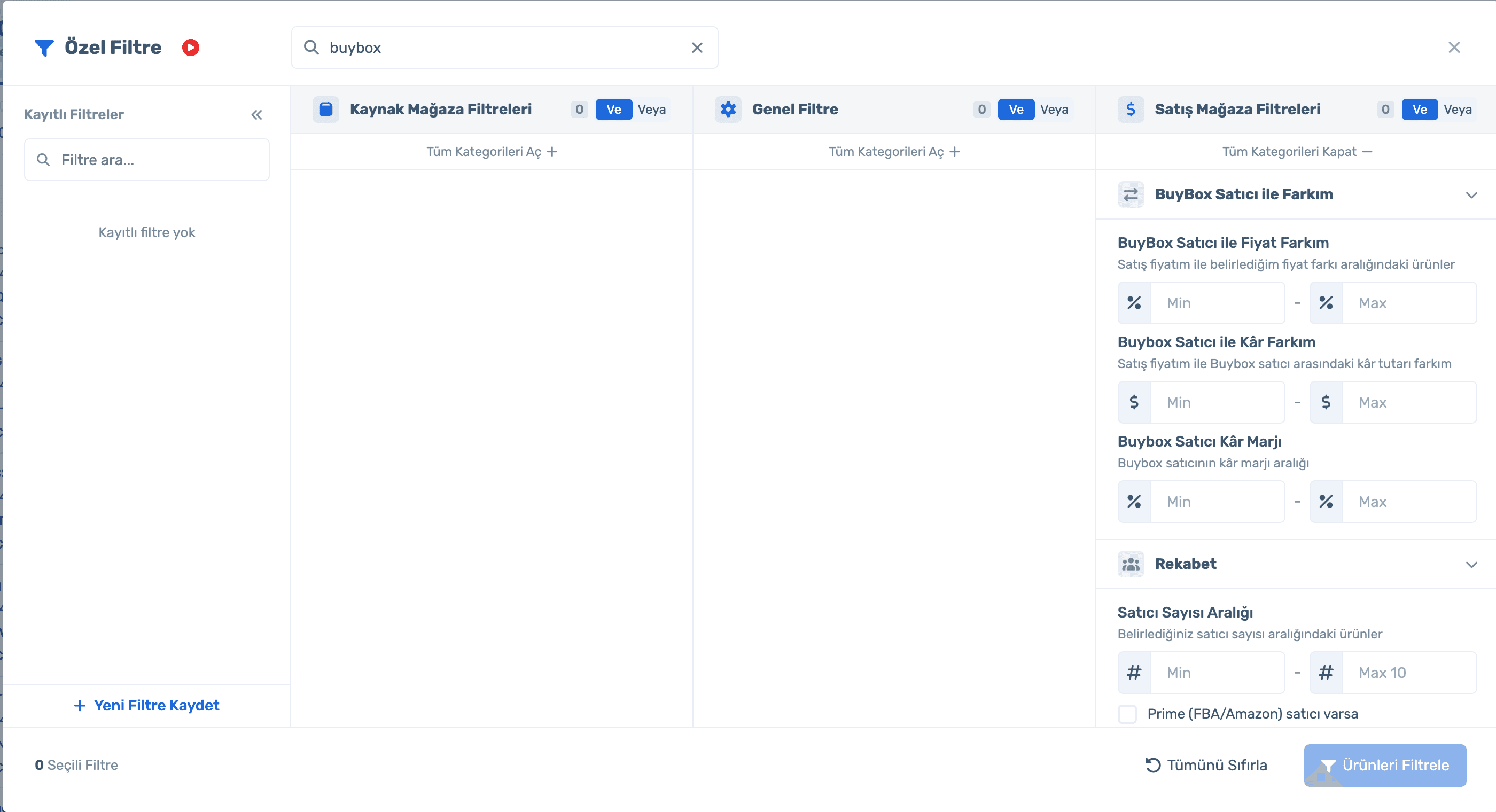Select Ve for Kaynak Mağaza Filtreleri

(x=613, y=109)
